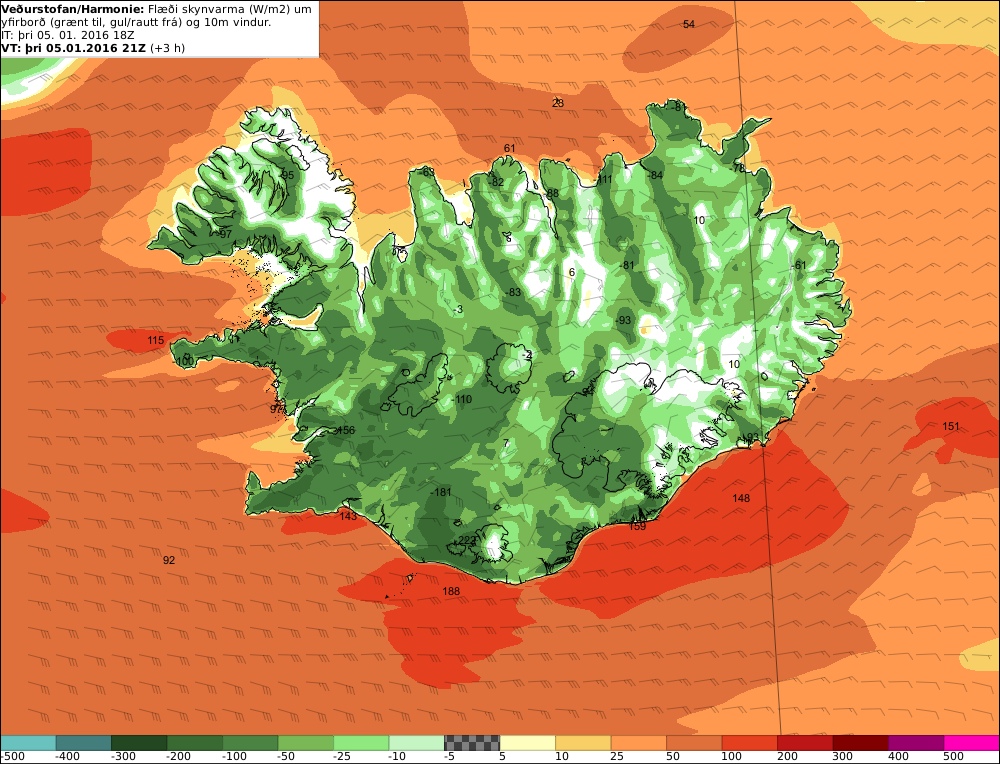Pick the dark maroon swatch between 300 and 400
1000x764 pixels.
860,742
